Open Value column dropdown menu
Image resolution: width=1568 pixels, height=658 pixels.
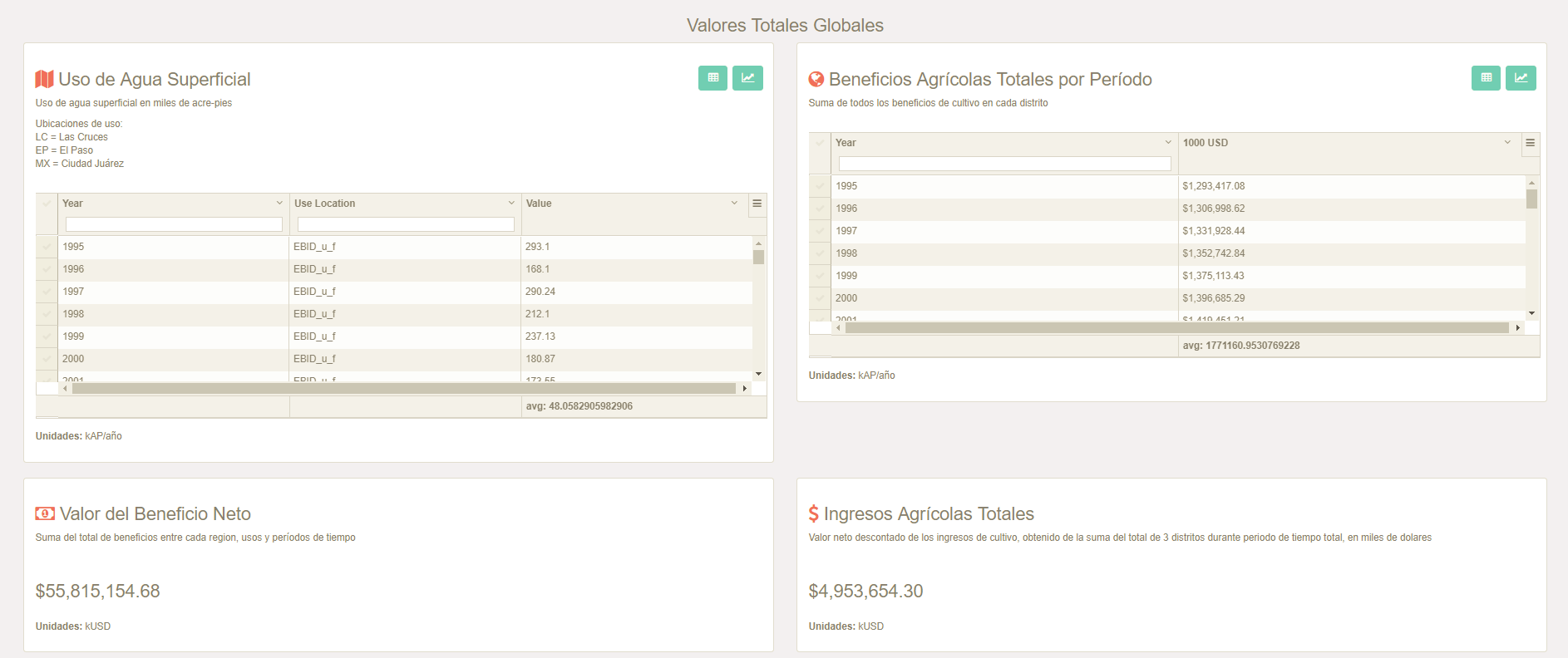pyautogui.click(x=734, y=204)
